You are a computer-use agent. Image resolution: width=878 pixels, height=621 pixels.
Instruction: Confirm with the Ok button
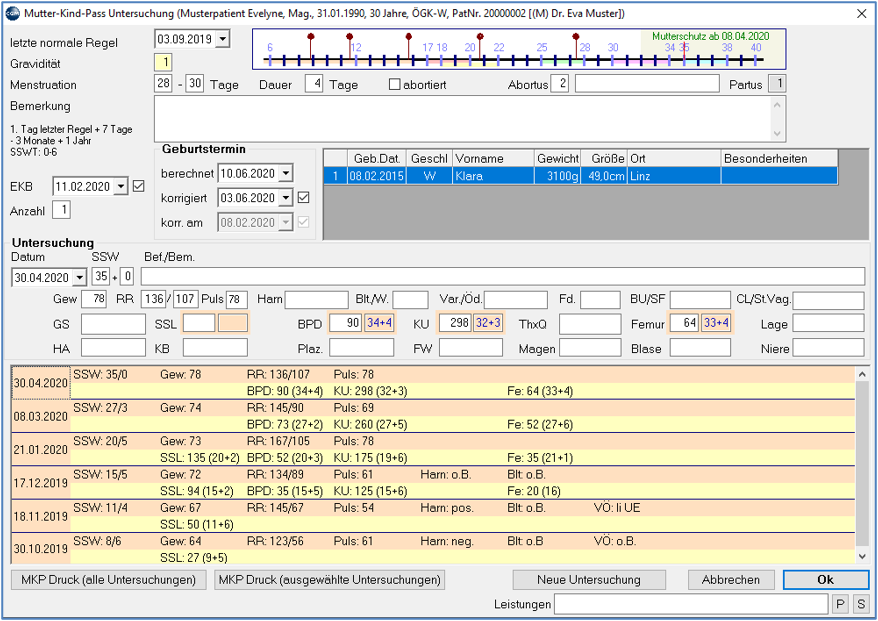(x=826, y=580)
